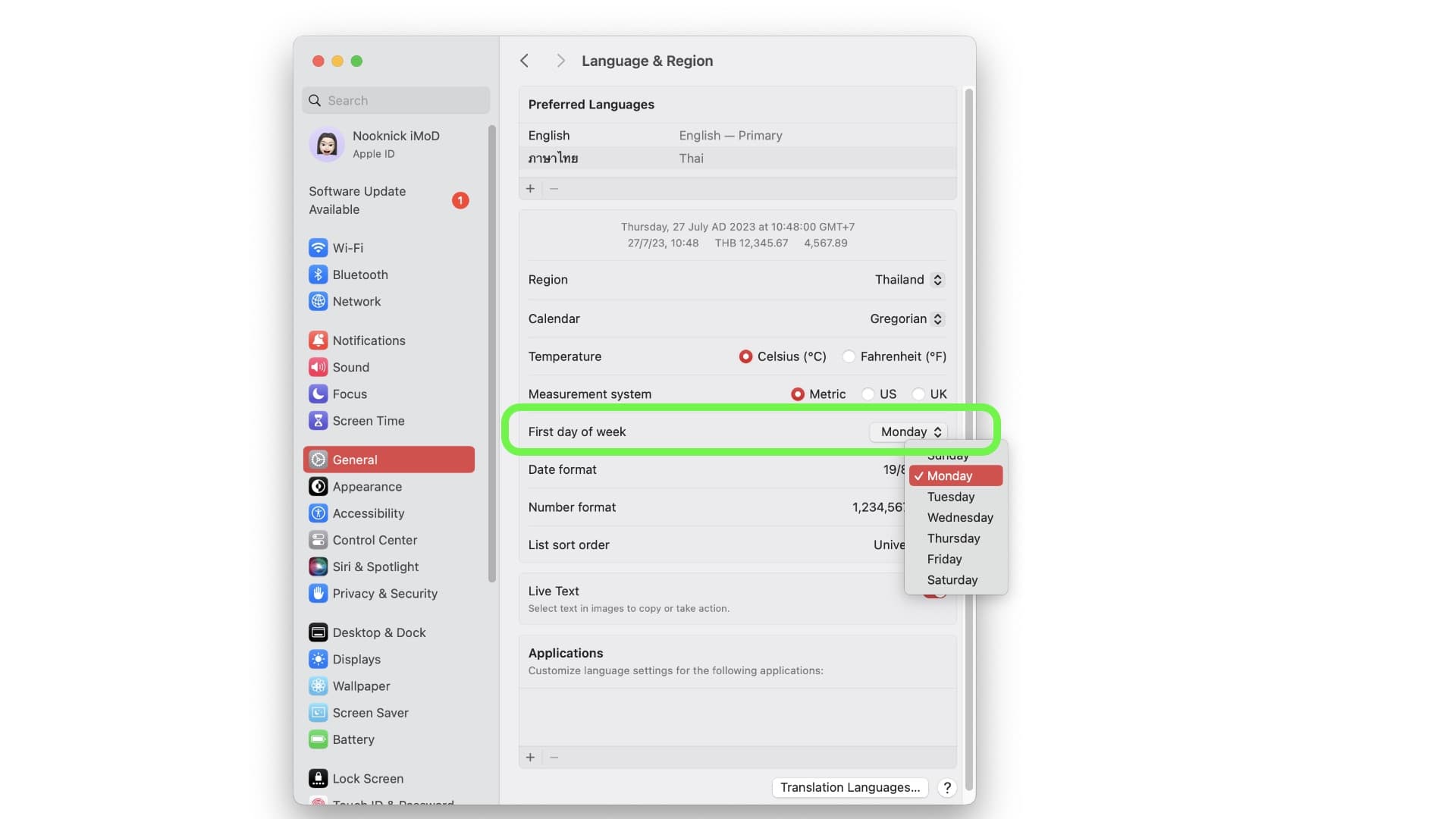
Task: Choose Wednesday from the day menu
Action: coord(959,518)
